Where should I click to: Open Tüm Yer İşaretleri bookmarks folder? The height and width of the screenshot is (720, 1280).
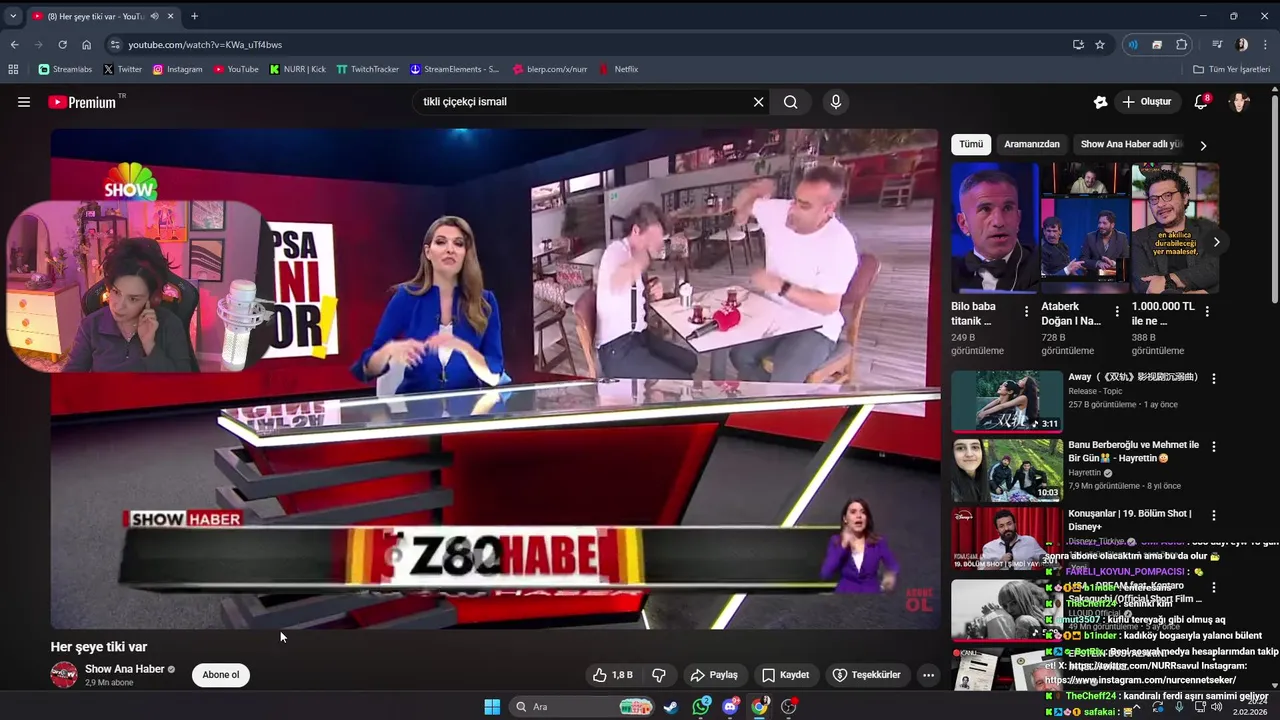[x=1232, y=69]
